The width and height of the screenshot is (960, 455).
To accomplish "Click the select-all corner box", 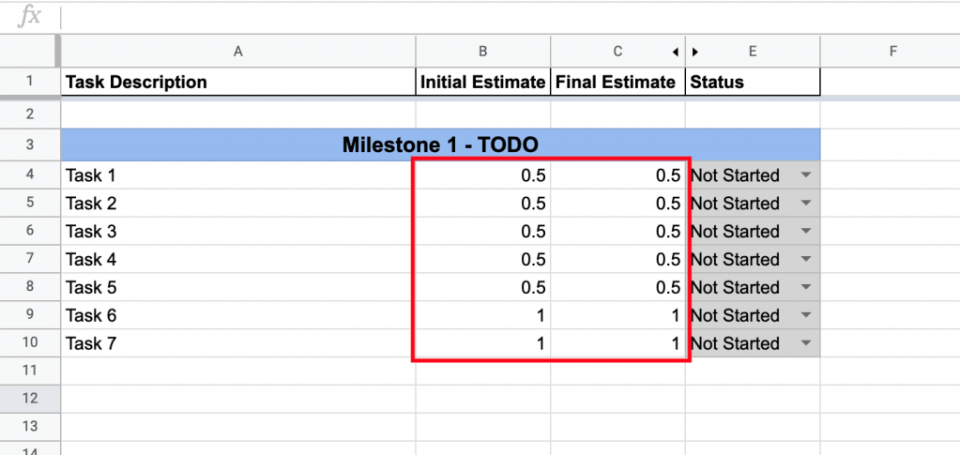I will [x=30, y=51].
